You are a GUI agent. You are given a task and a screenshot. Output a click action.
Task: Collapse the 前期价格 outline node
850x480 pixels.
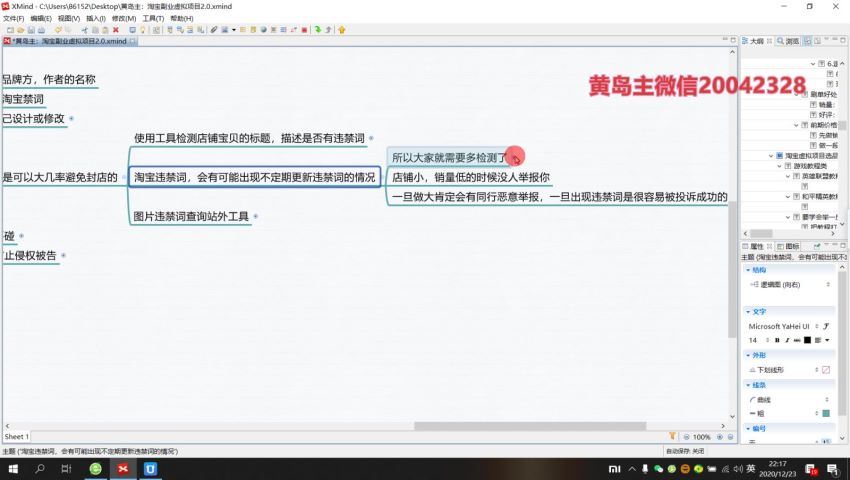pyautogui.click(x=796, y=125)
